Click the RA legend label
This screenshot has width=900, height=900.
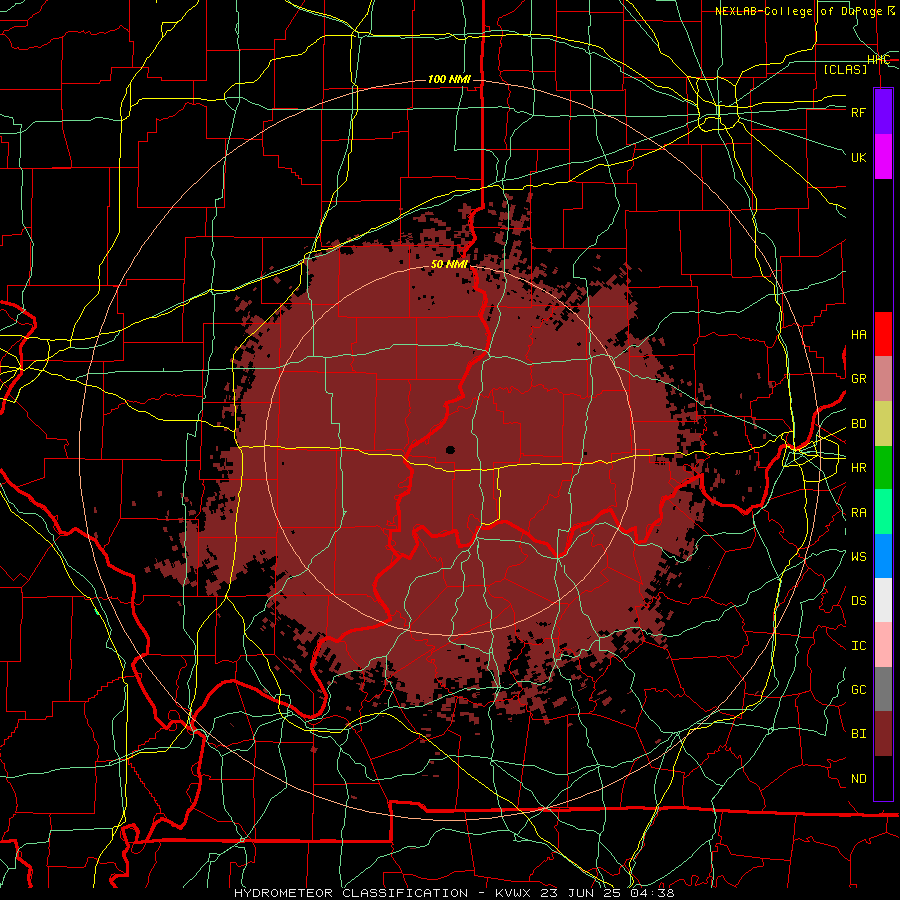click(858, 513)
